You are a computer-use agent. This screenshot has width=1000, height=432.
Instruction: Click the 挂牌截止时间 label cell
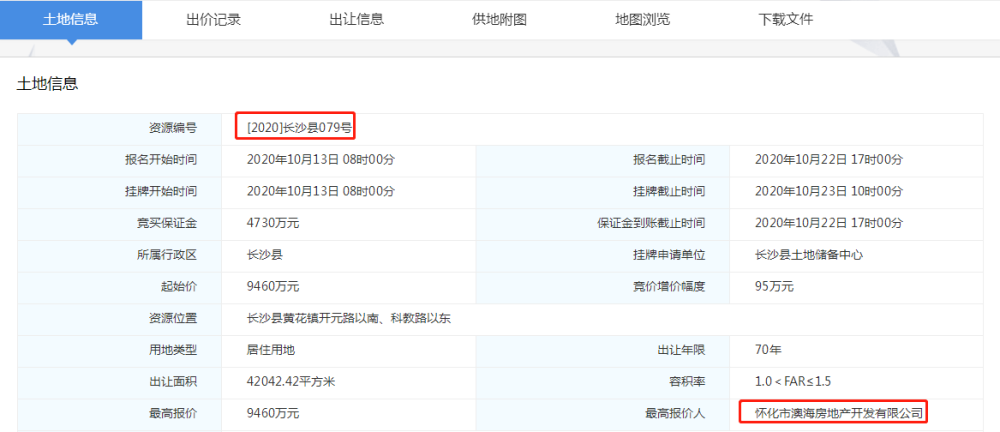click(603, 193)
